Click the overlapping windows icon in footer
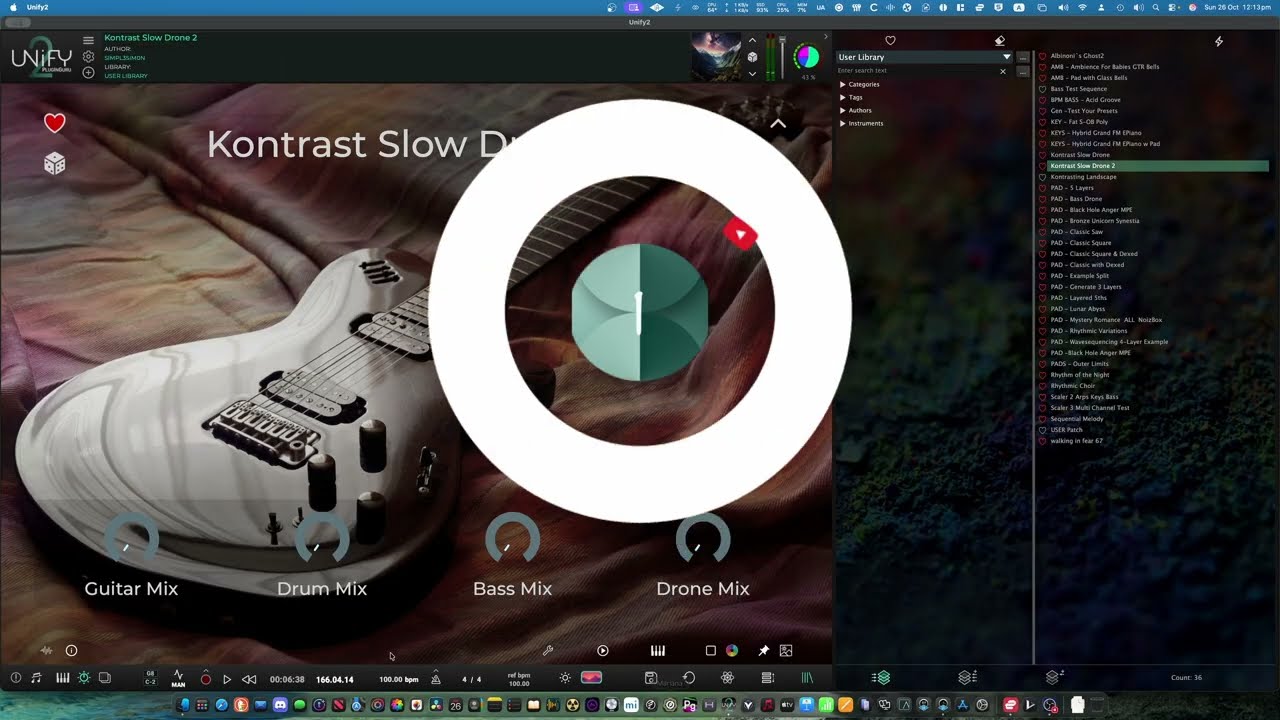The image size is (1280, 720). click(x=105, y=678)
